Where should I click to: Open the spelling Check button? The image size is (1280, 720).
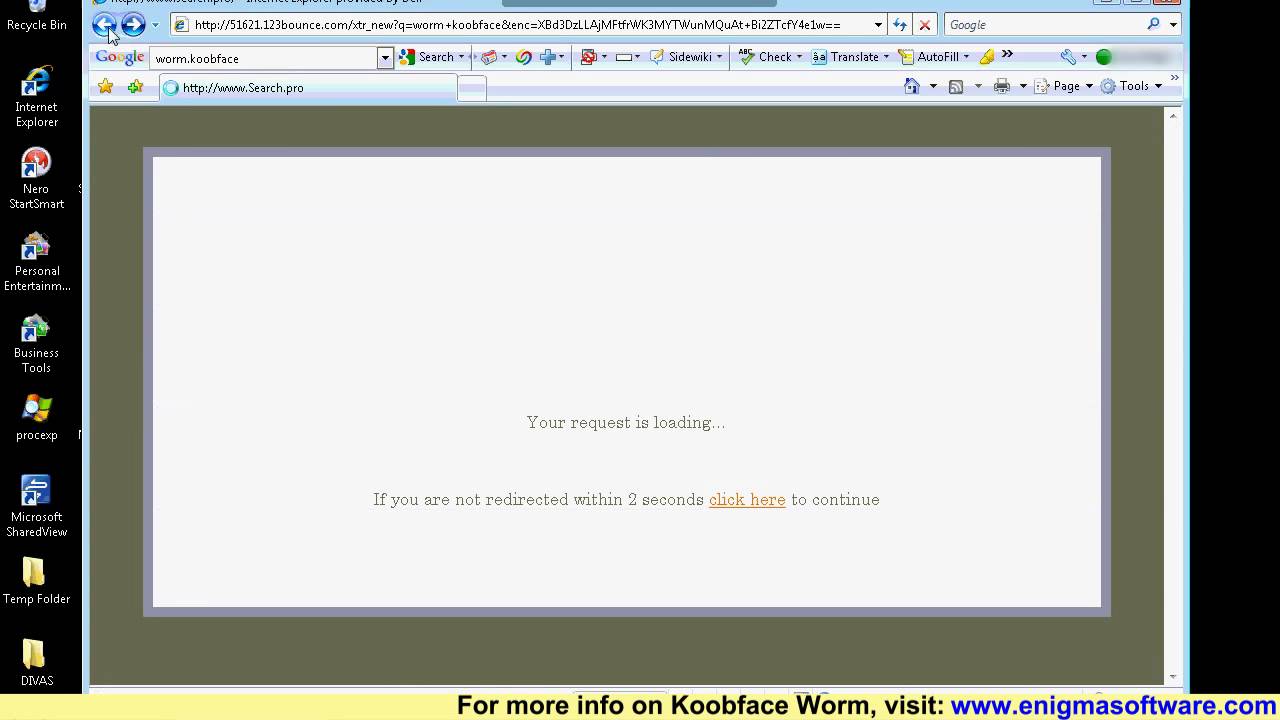(x=770, y=57)
